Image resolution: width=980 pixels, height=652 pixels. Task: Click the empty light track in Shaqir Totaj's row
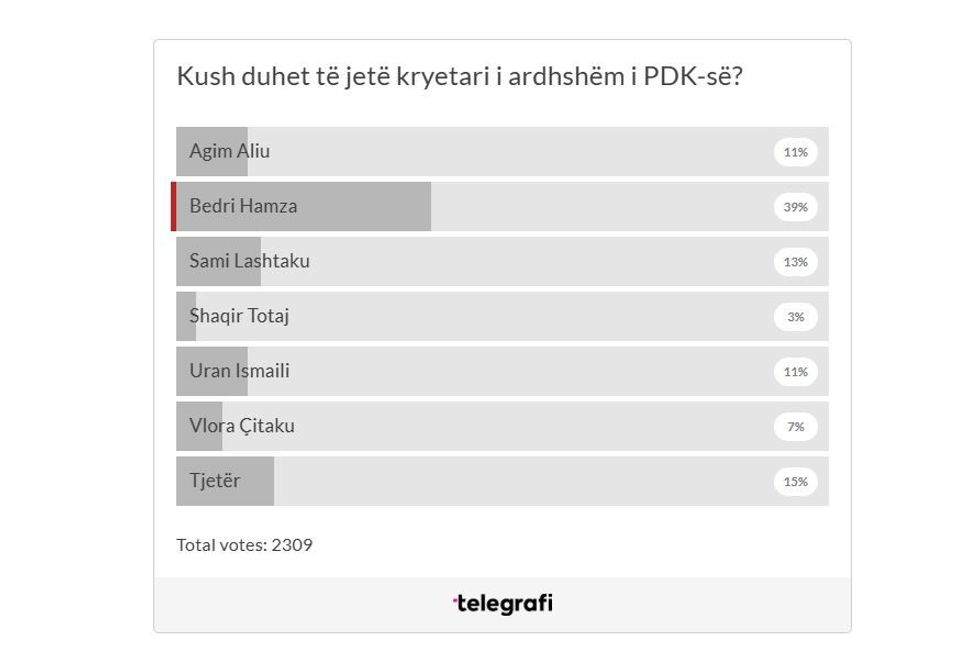pos(500,317)
